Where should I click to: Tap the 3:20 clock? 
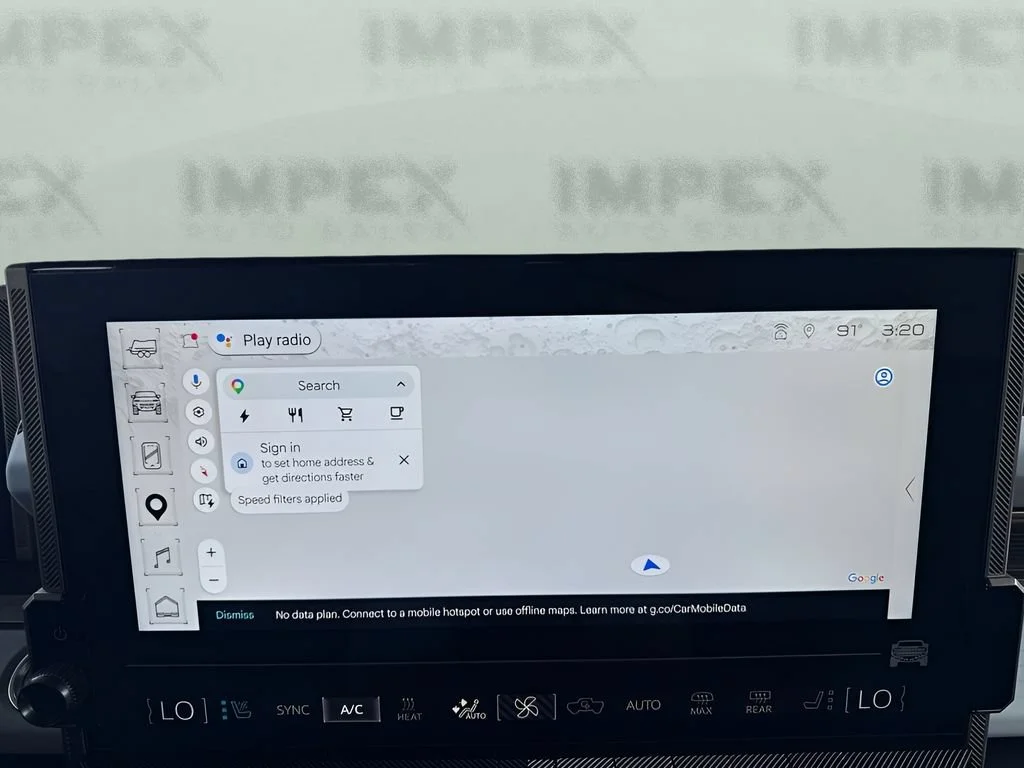click(903, 330)
